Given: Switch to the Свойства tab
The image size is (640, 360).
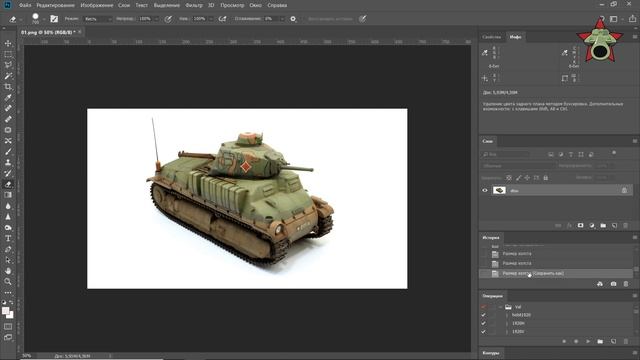Looking at the screenshot, I should 491,37.
